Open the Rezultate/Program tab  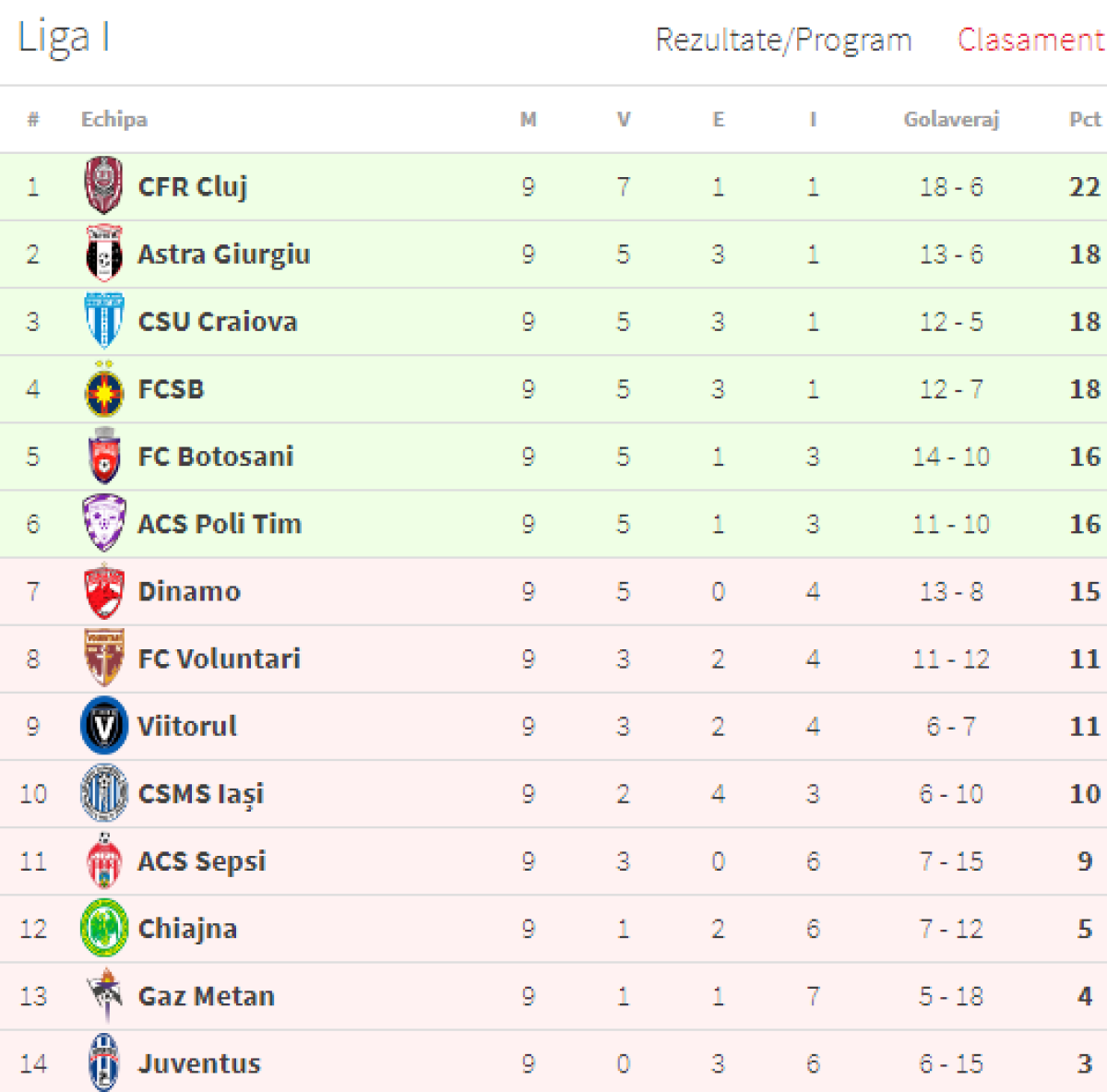[783, 41]
